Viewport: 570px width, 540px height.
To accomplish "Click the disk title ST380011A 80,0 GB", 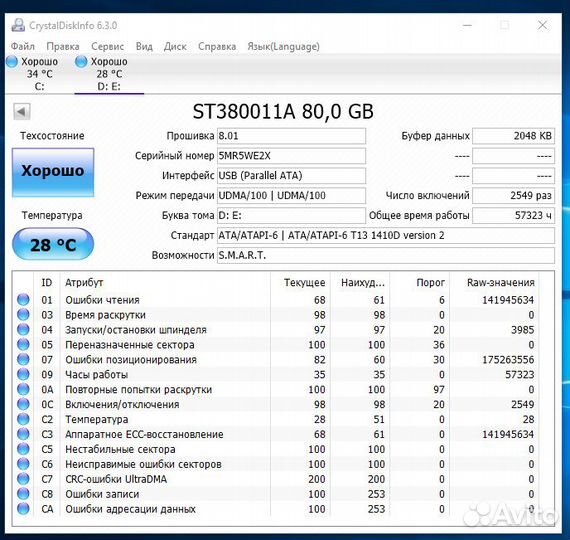I will [x=283, y=111].
